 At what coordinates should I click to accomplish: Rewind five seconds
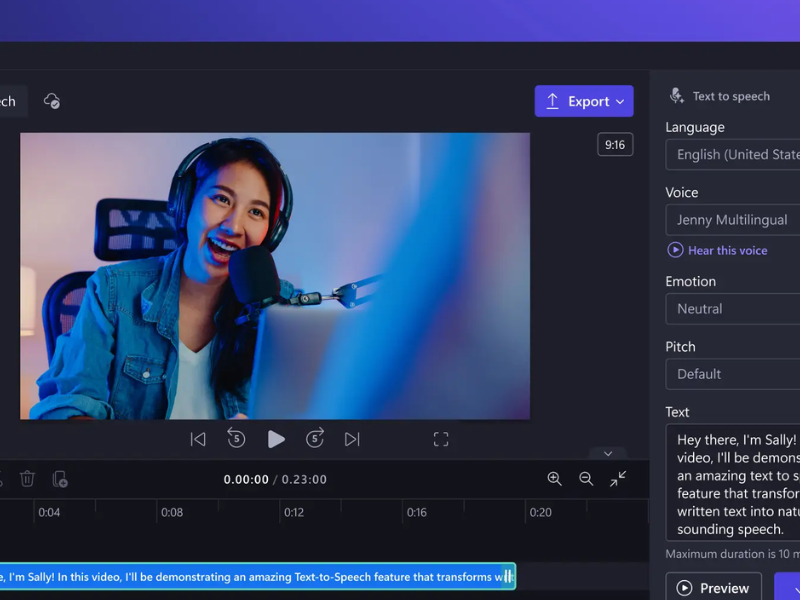coord(236,438)
